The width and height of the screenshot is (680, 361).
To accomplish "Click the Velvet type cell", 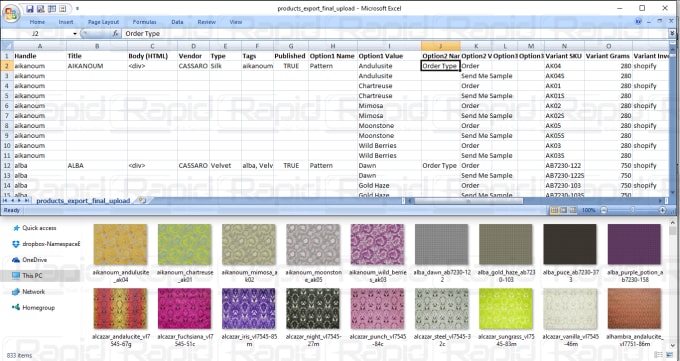I will click(x=225, y=166).
